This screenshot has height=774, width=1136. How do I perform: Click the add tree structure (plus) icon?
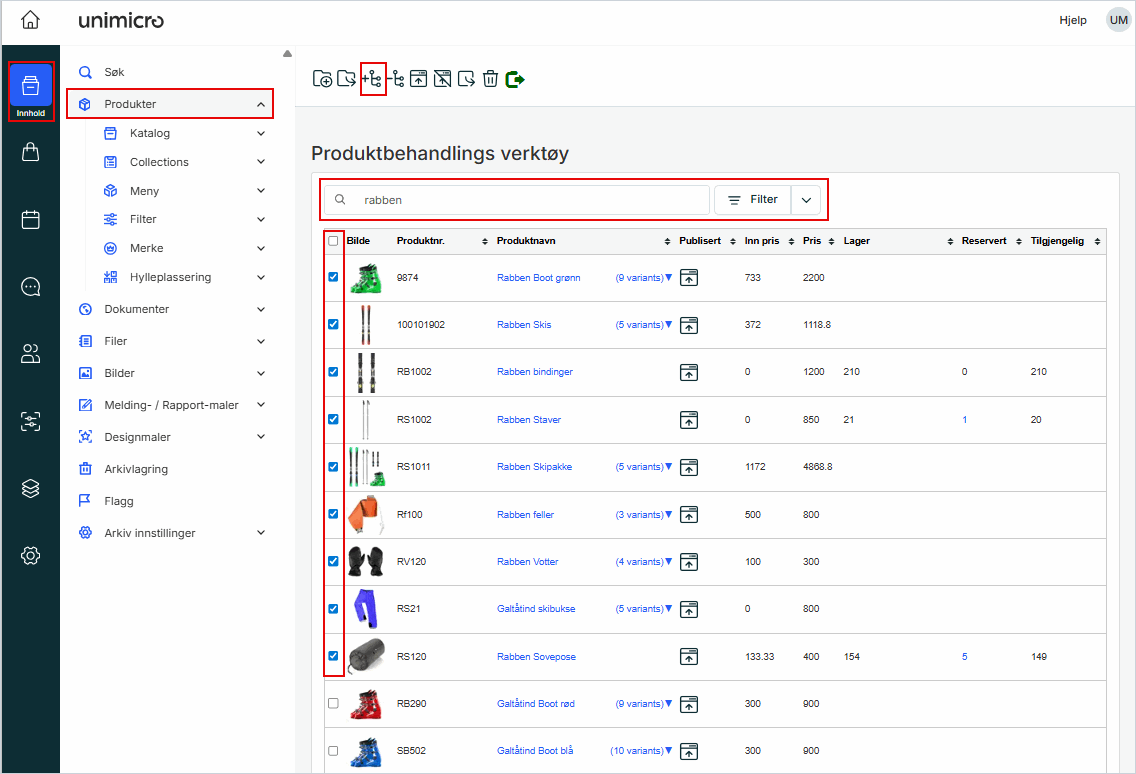(372, 79)
